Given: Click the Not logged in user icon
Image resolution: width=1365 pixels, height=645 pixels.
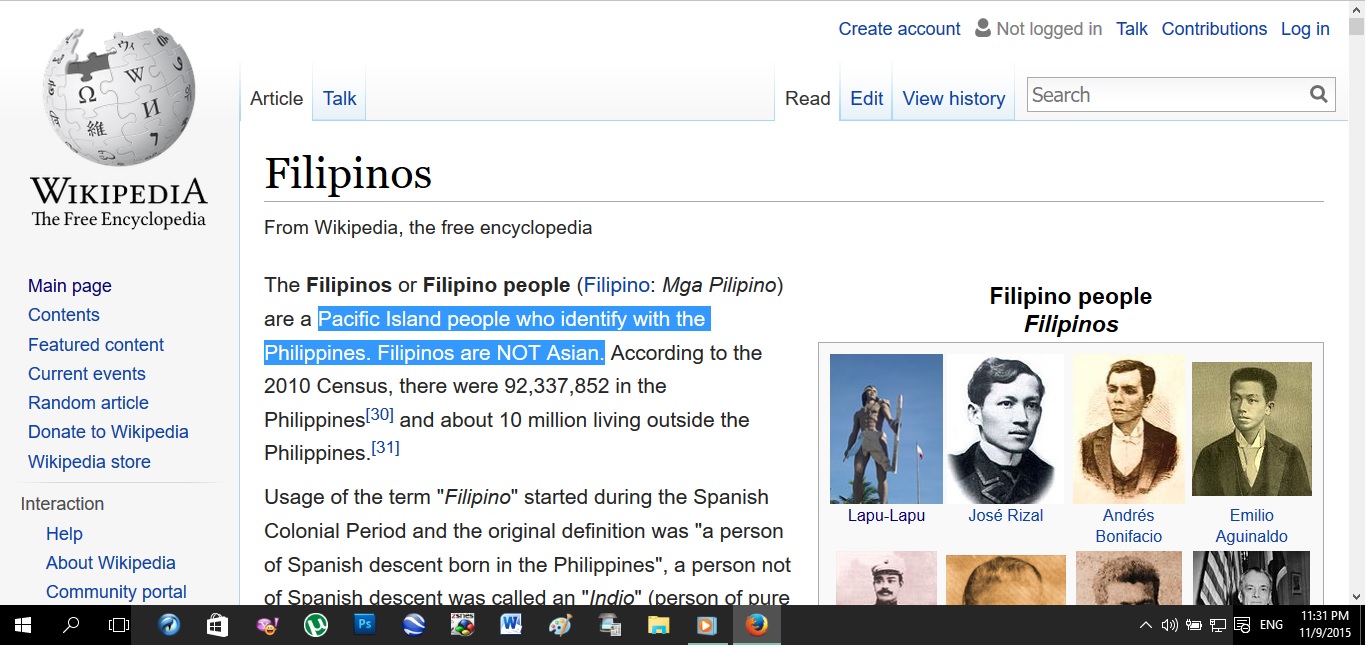Looking at the screenshot, I should pos(982,28).
